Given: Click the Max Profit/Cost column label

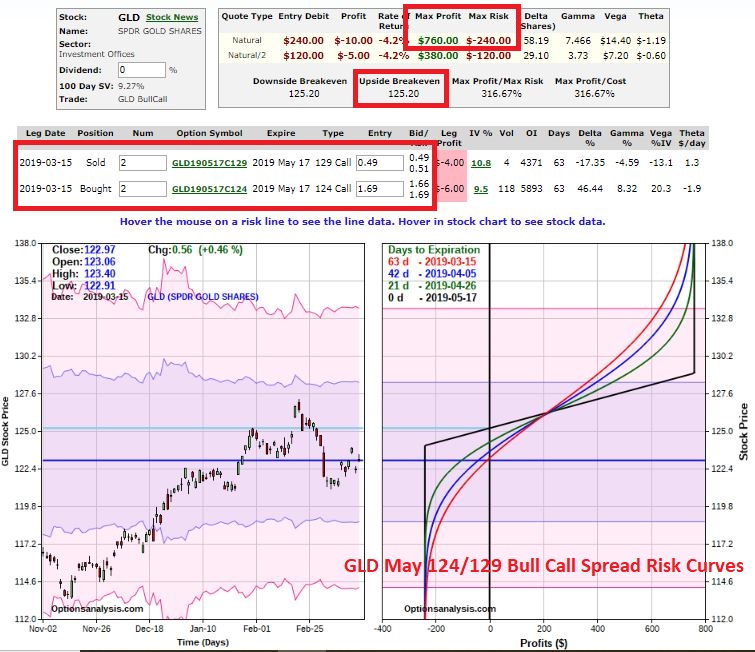Looking at the screenshot, I should [590, 81].
